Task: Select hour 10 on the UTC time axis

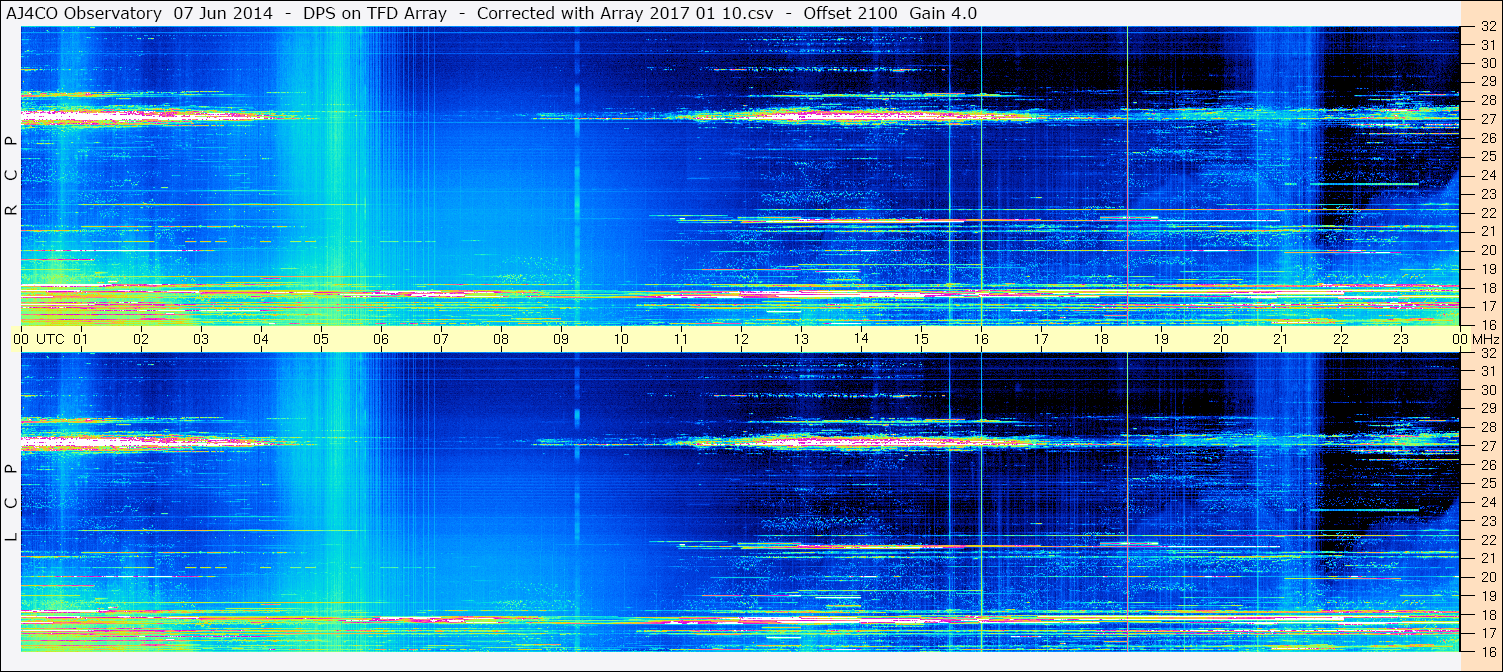Action: 621,339
